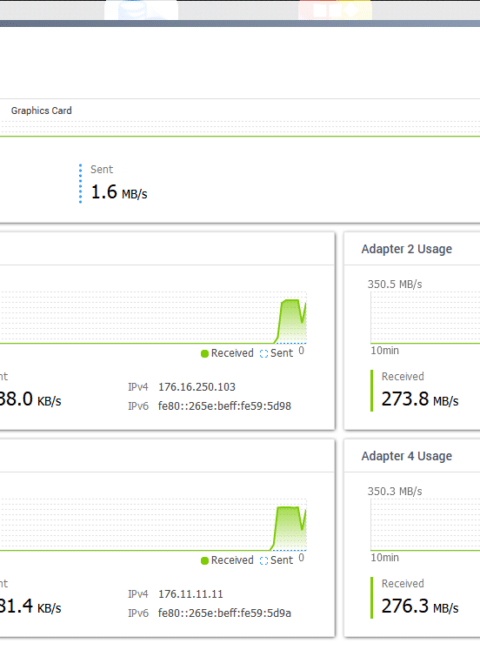Click the Received 276.3 MB/s value
This screenshot has width=480, height=650.
pos(420,606)
